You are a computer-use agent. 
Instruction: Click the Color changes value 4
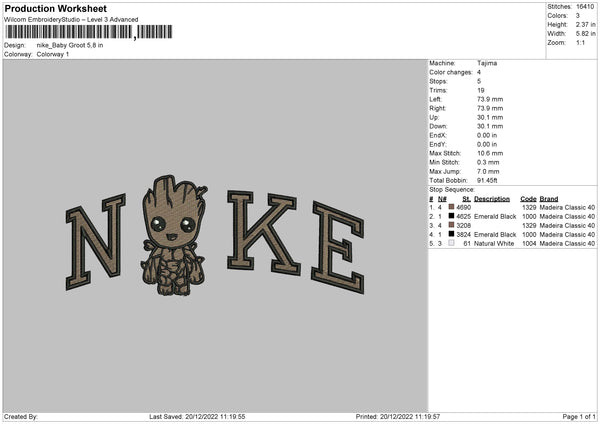(x=479, y=72)
